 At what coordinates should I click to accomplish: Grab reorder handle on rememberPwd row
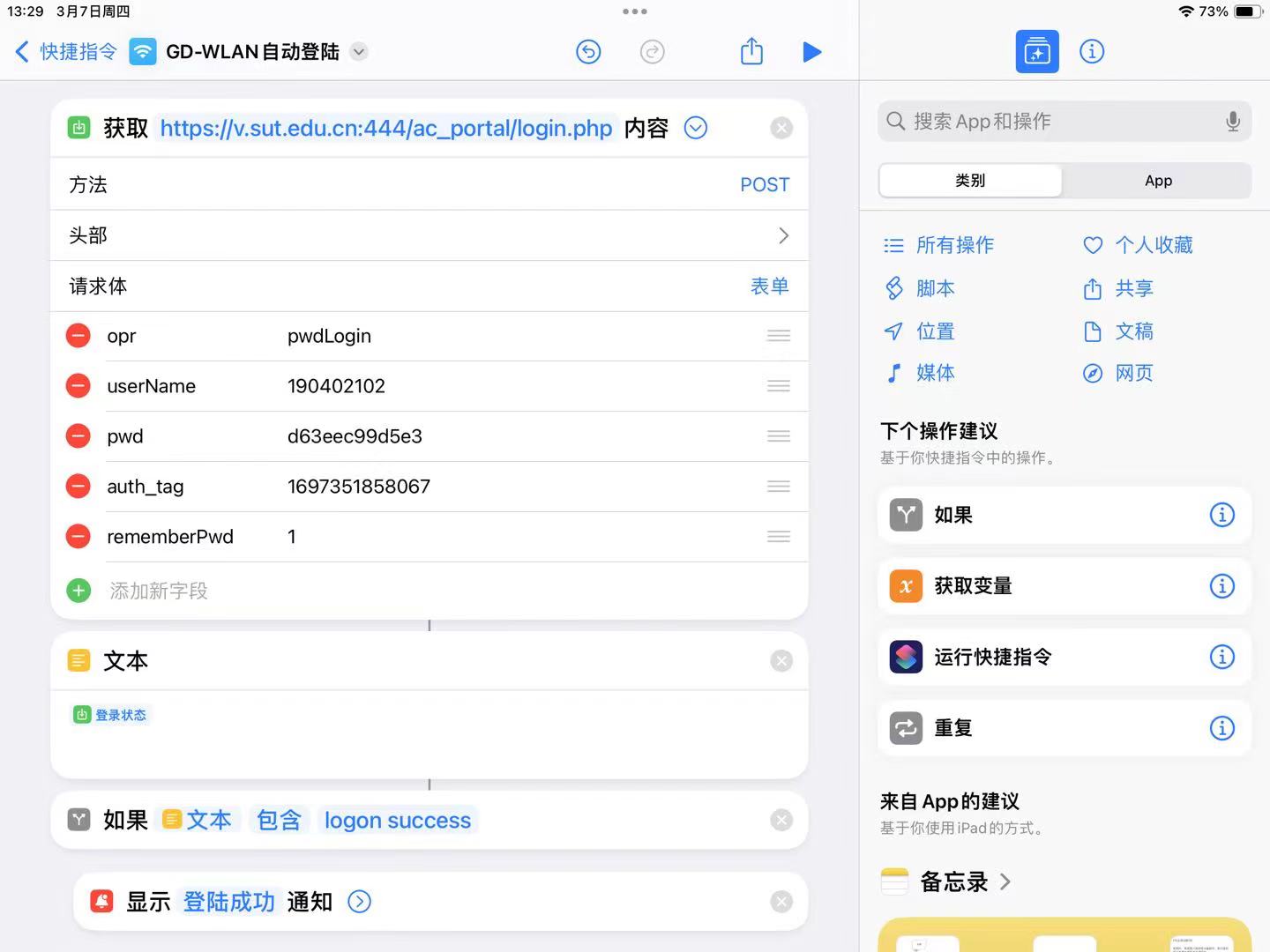779,537
